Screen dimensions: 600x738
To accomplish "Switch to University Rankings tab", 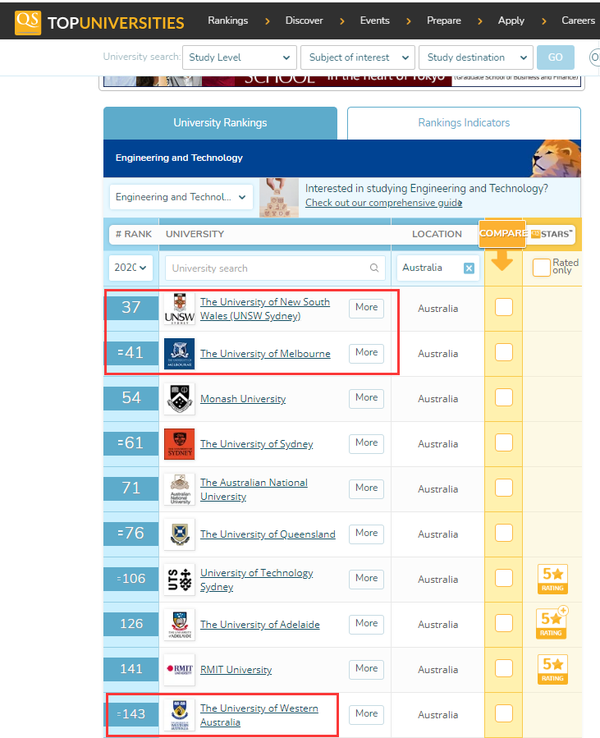I will tap(220, 123).
